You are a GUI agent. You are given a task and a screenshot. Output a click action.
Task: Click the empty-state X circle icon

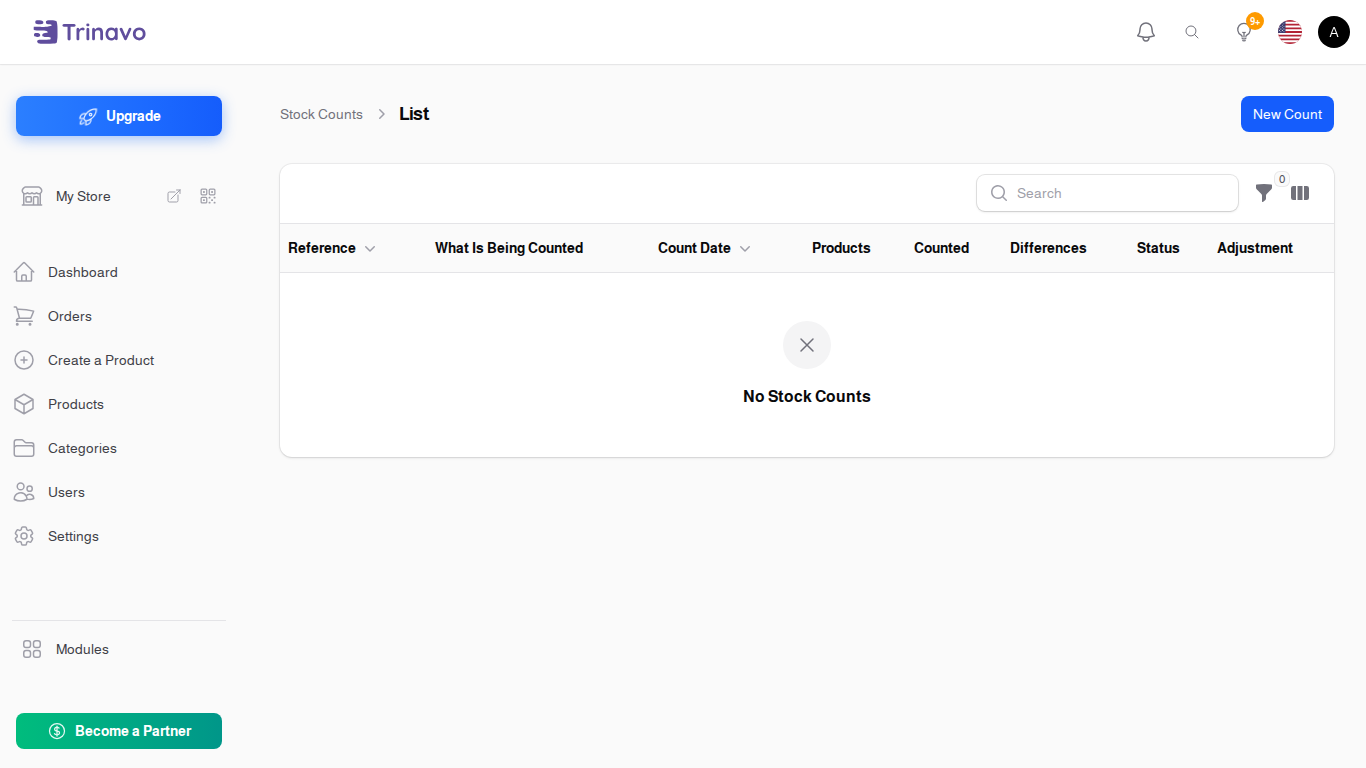(807, 345)
